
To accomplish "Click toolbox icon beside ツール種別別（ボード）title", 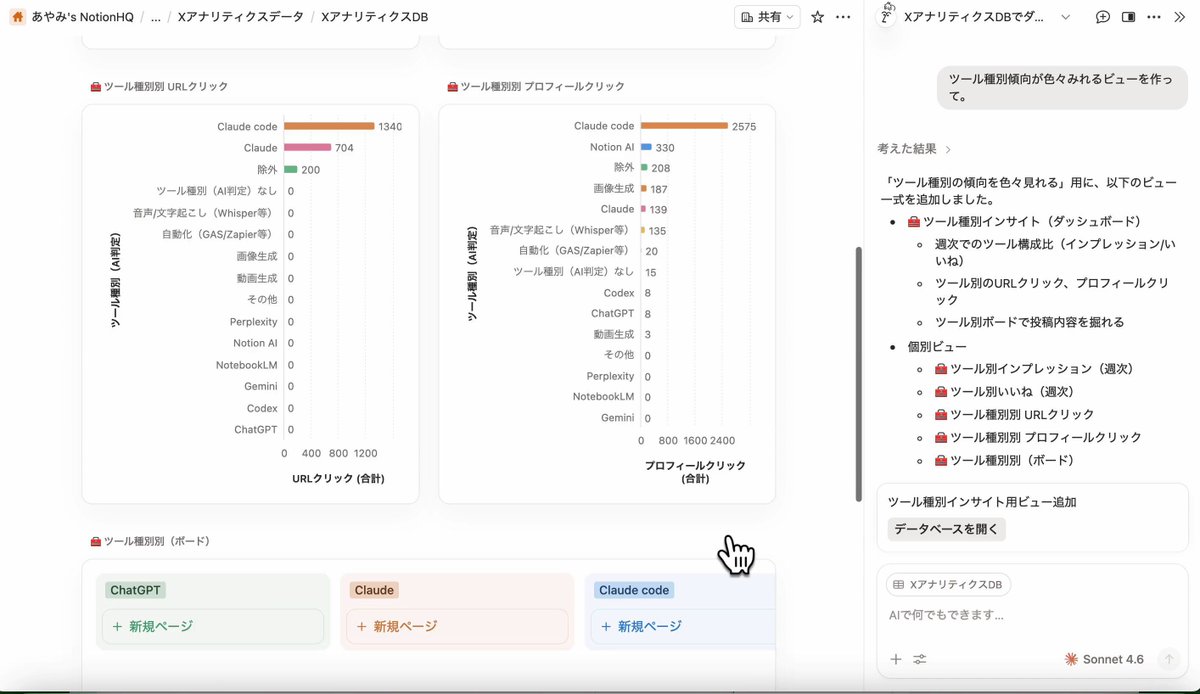I will 96,541.
